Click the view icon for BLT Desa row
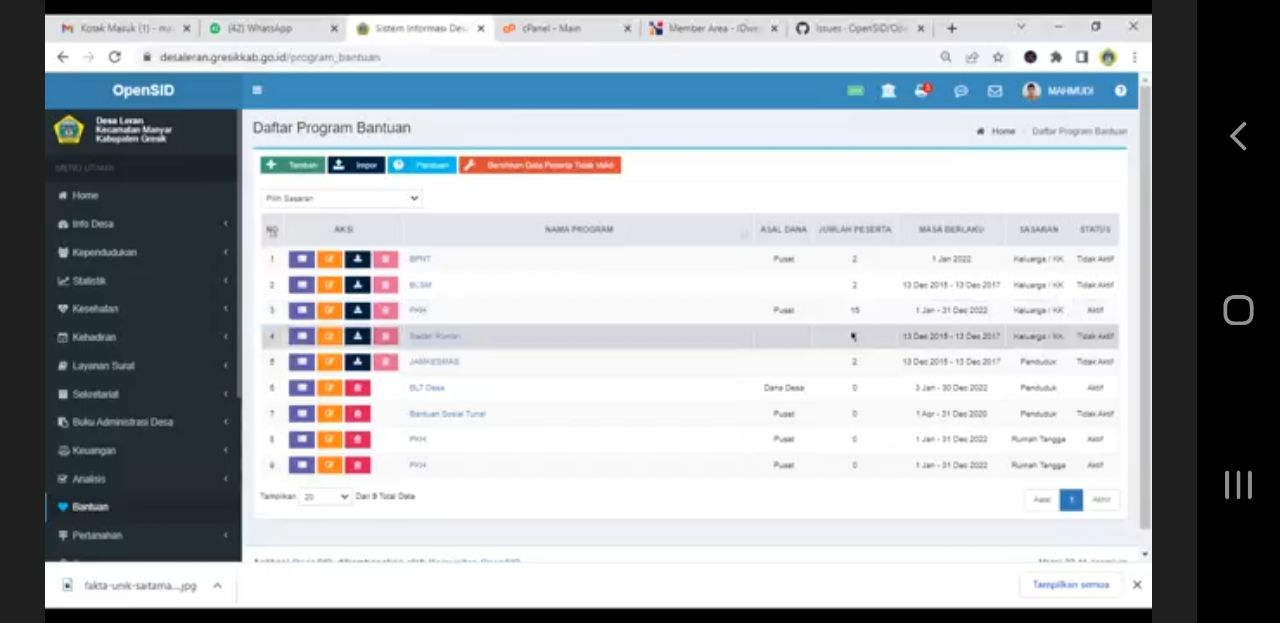Screen dimensions: 1280x623 [x=302, y=387]
